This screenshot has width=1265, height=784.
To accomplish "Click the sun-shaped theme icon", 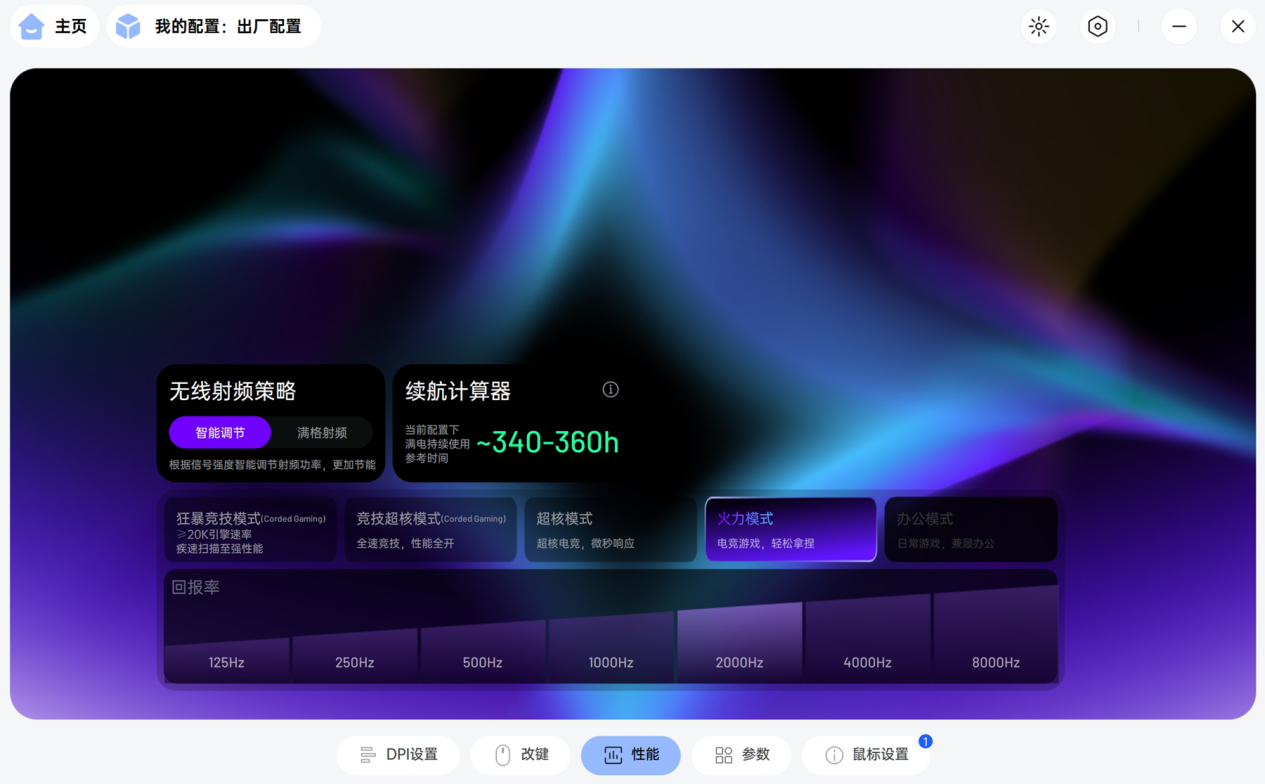I will [1039, 26].
